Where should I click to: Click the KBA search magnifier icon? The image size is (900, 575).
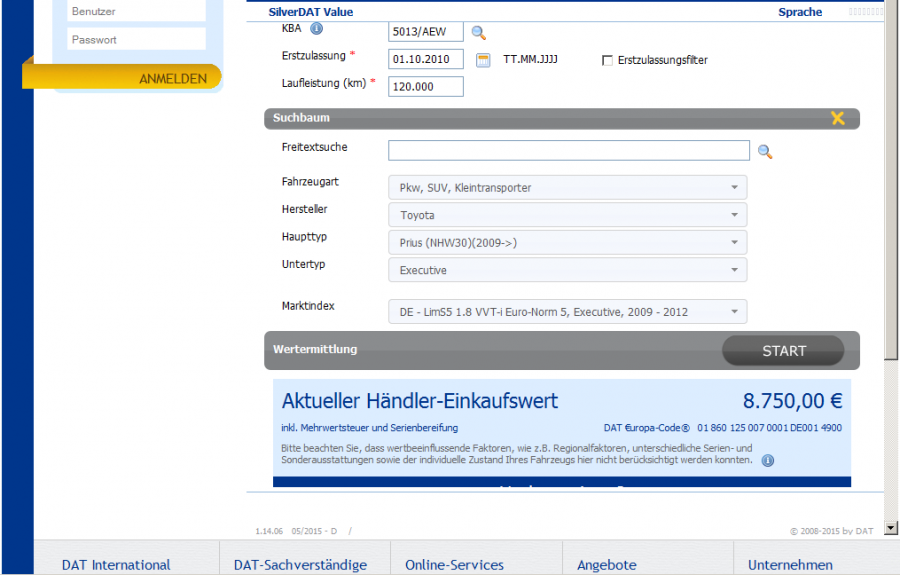pos(478,32)
